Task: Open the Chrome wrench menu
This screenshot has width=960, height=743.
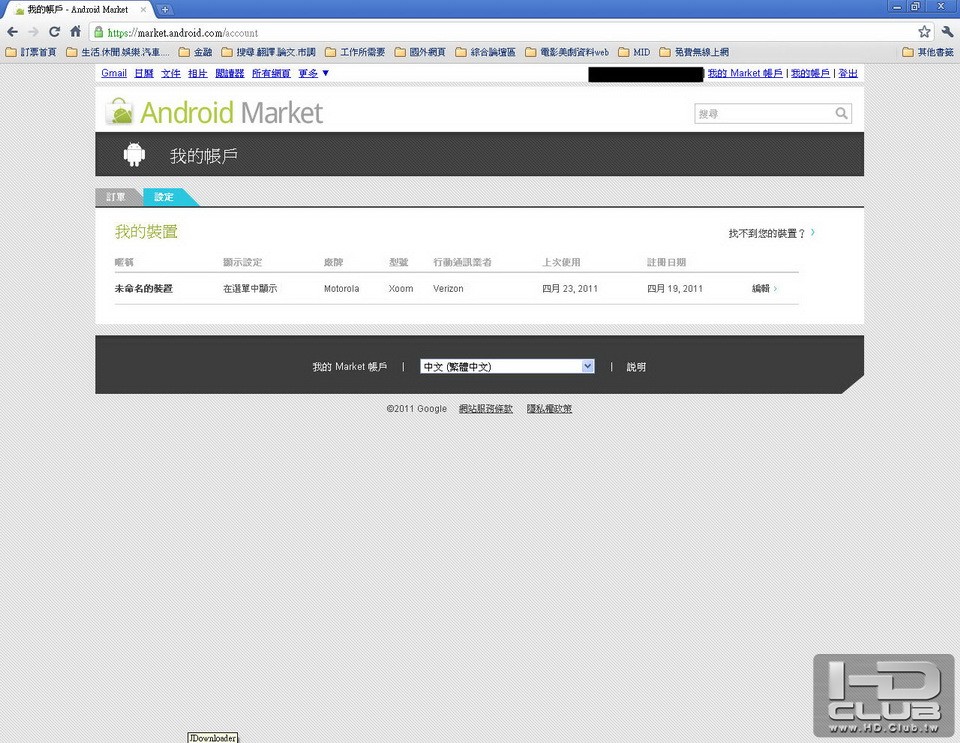Action: pos(947,32)
